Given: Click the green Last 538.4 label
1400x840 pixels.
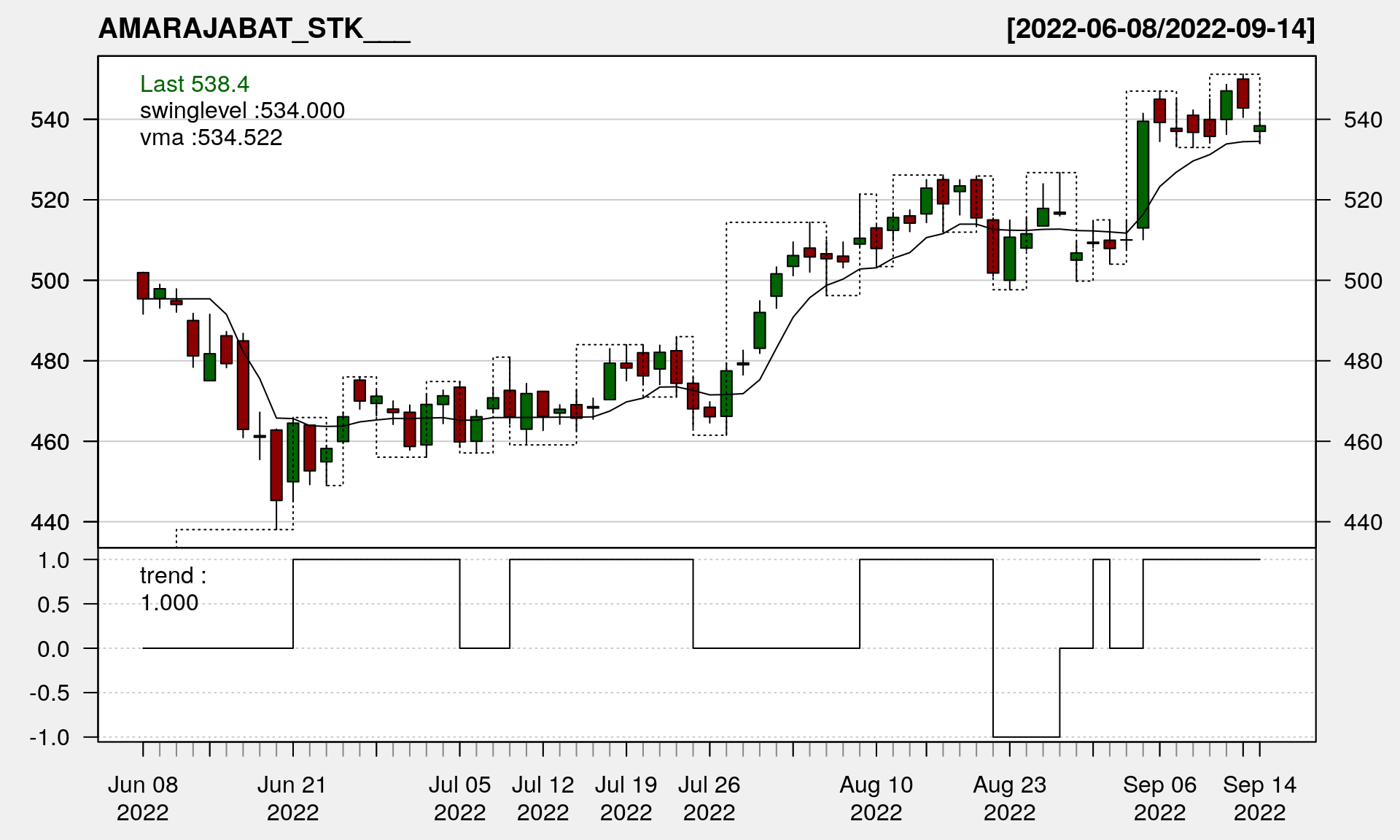Looking at the screenshot, I should [x=195, y=84].
